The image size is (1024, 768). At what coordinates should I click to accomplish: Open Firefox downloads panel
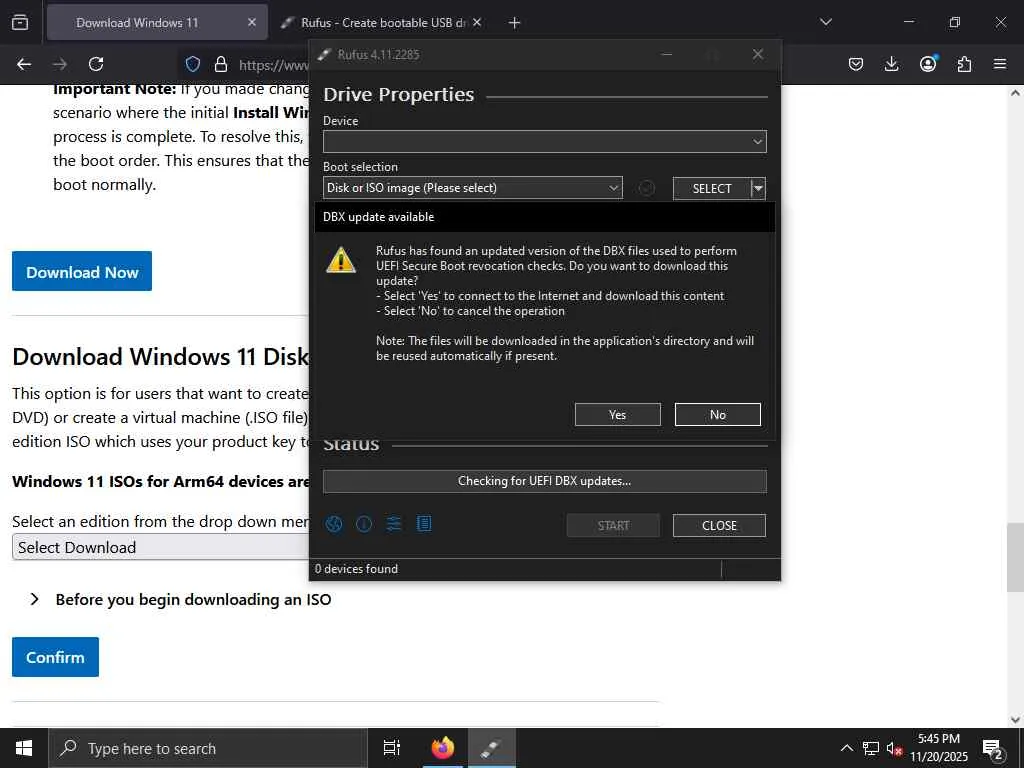tap(891, 64)
